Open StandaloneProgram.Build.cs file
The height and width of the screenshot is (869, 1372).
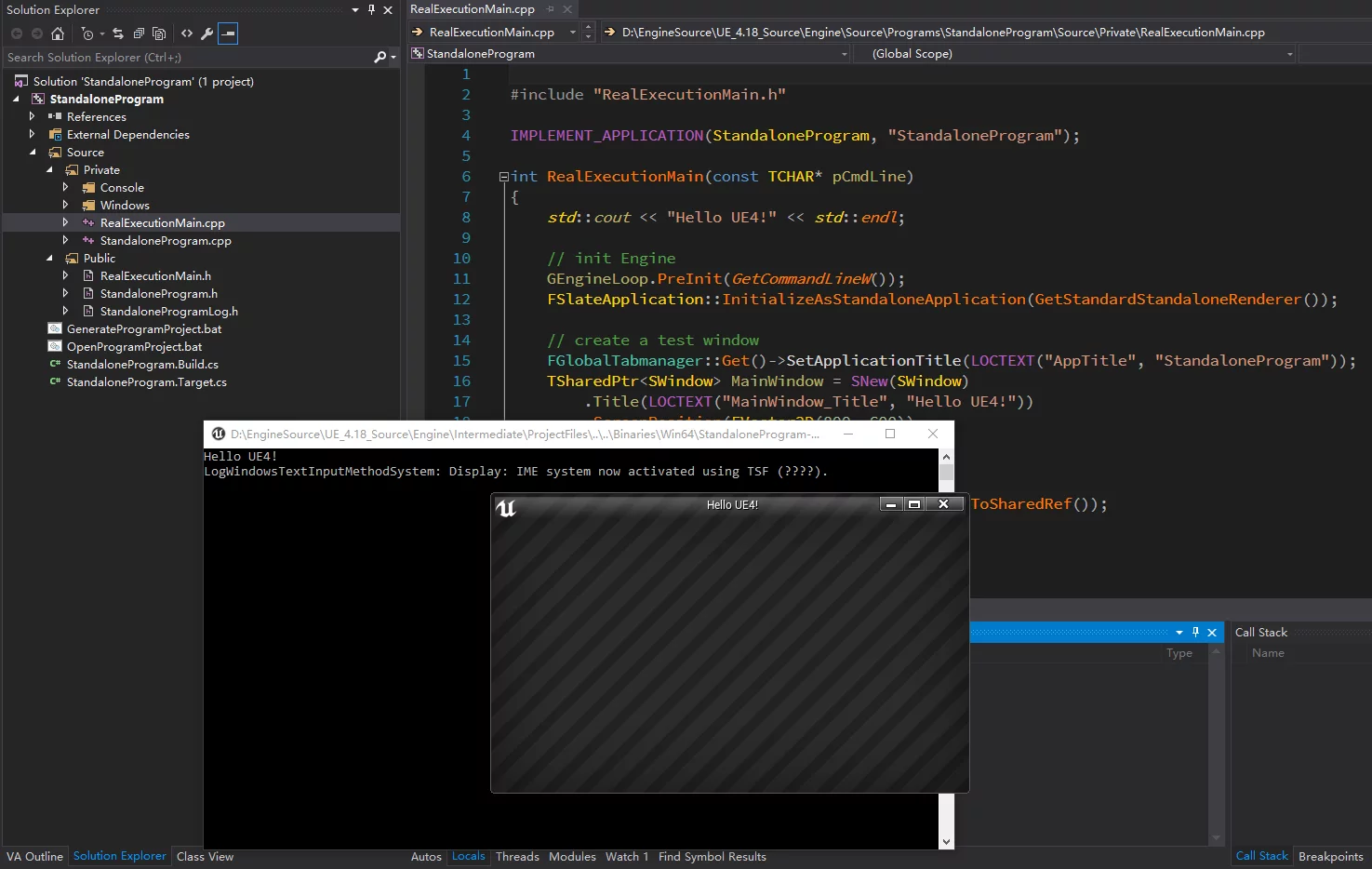click(142, 365)
